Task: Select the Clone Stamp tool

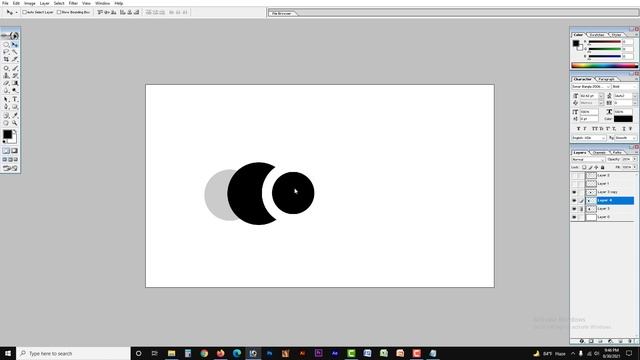Action: coord(6,76)
